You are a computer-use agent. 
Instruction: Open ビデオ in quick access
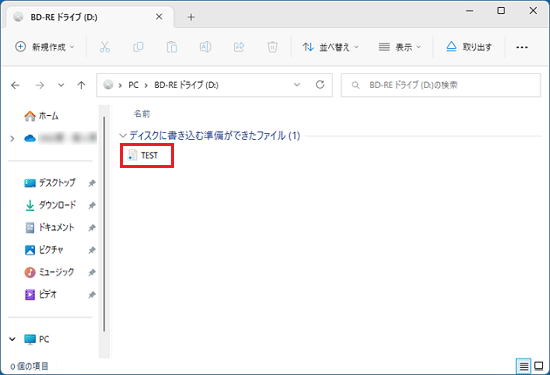[40, 295]
